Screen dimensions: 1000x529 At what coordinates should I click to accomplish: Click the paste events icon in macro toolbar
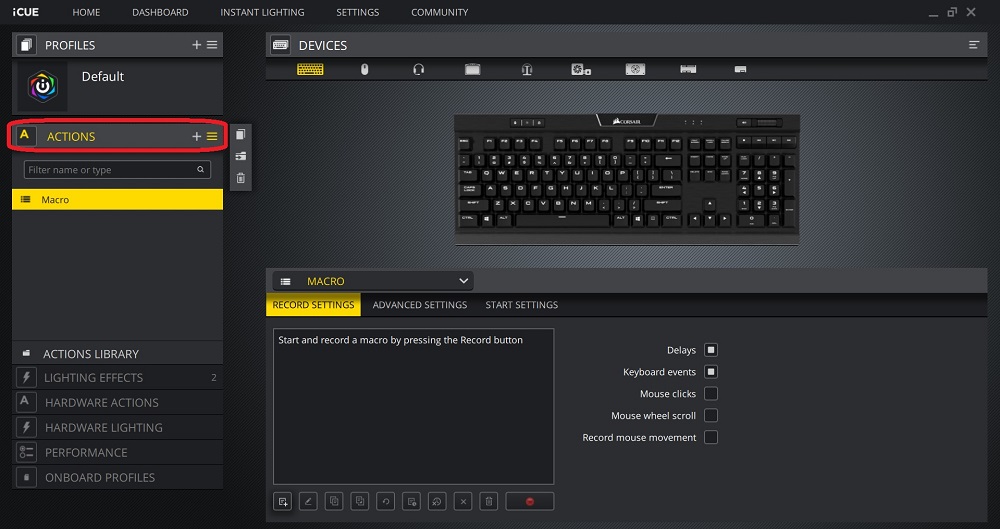360,502
